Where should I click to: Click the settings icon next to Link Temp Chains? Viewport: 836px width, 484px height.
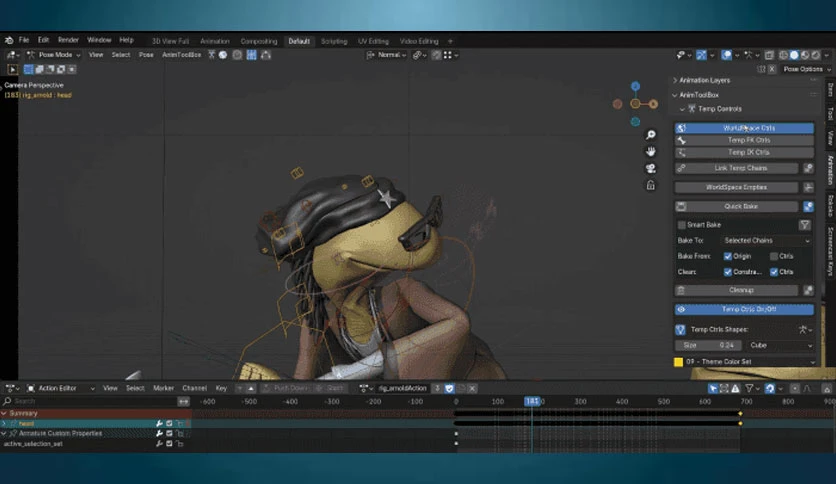coord(808,168)
